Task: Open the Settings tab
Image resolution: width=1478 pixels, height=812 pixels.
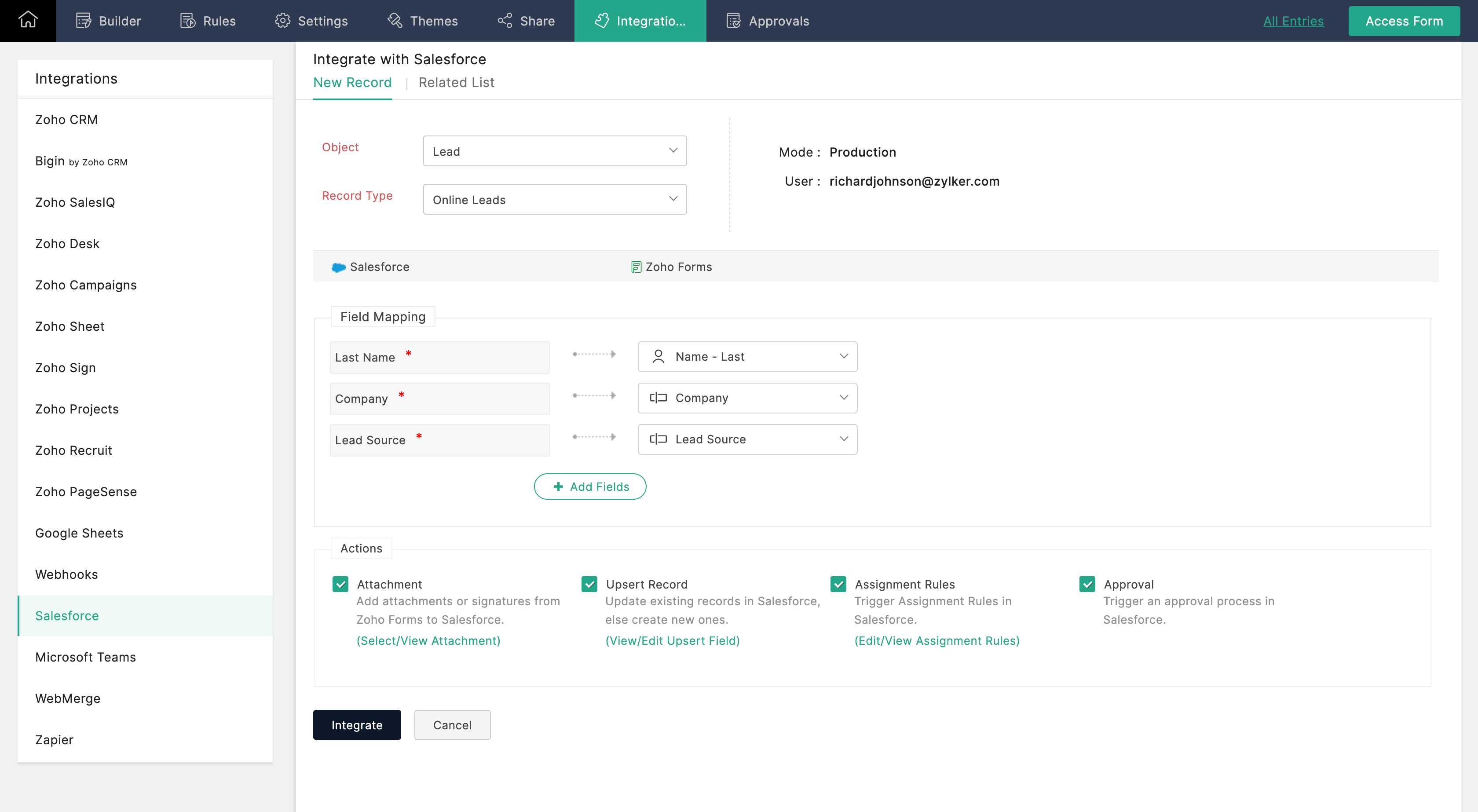Action: [x=311, y=21]
